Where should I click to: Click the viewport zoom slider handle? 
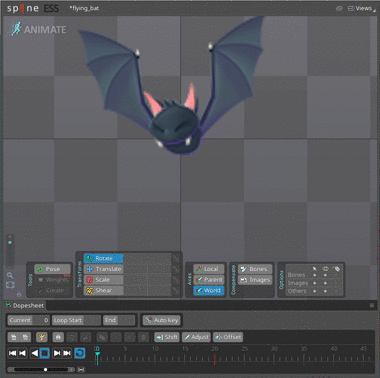pyautogui.click(x=10, y=242)
